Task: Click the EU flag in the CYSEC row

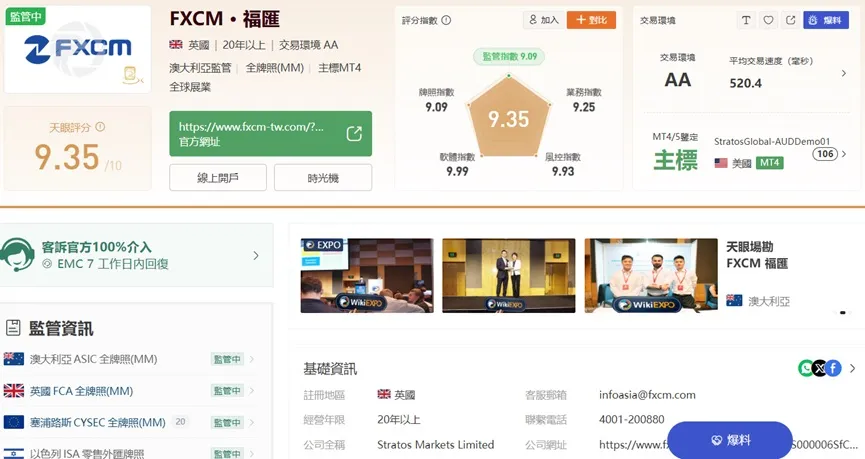Action: click(x=14, y=423)
